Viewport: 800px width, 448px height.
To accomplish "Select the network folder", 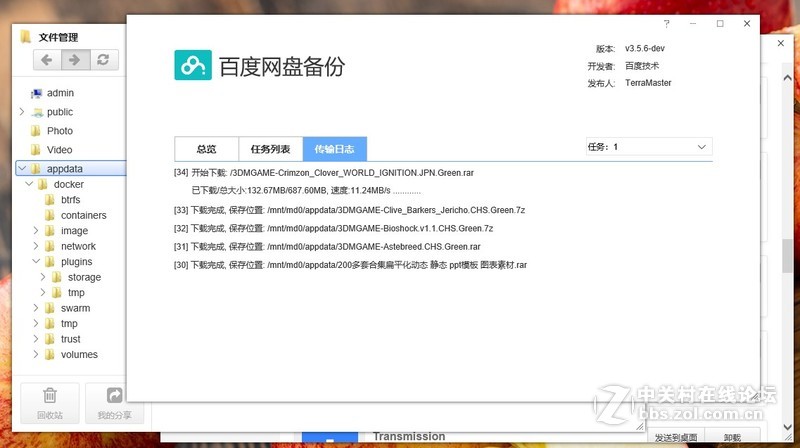I will coord(78,246).
